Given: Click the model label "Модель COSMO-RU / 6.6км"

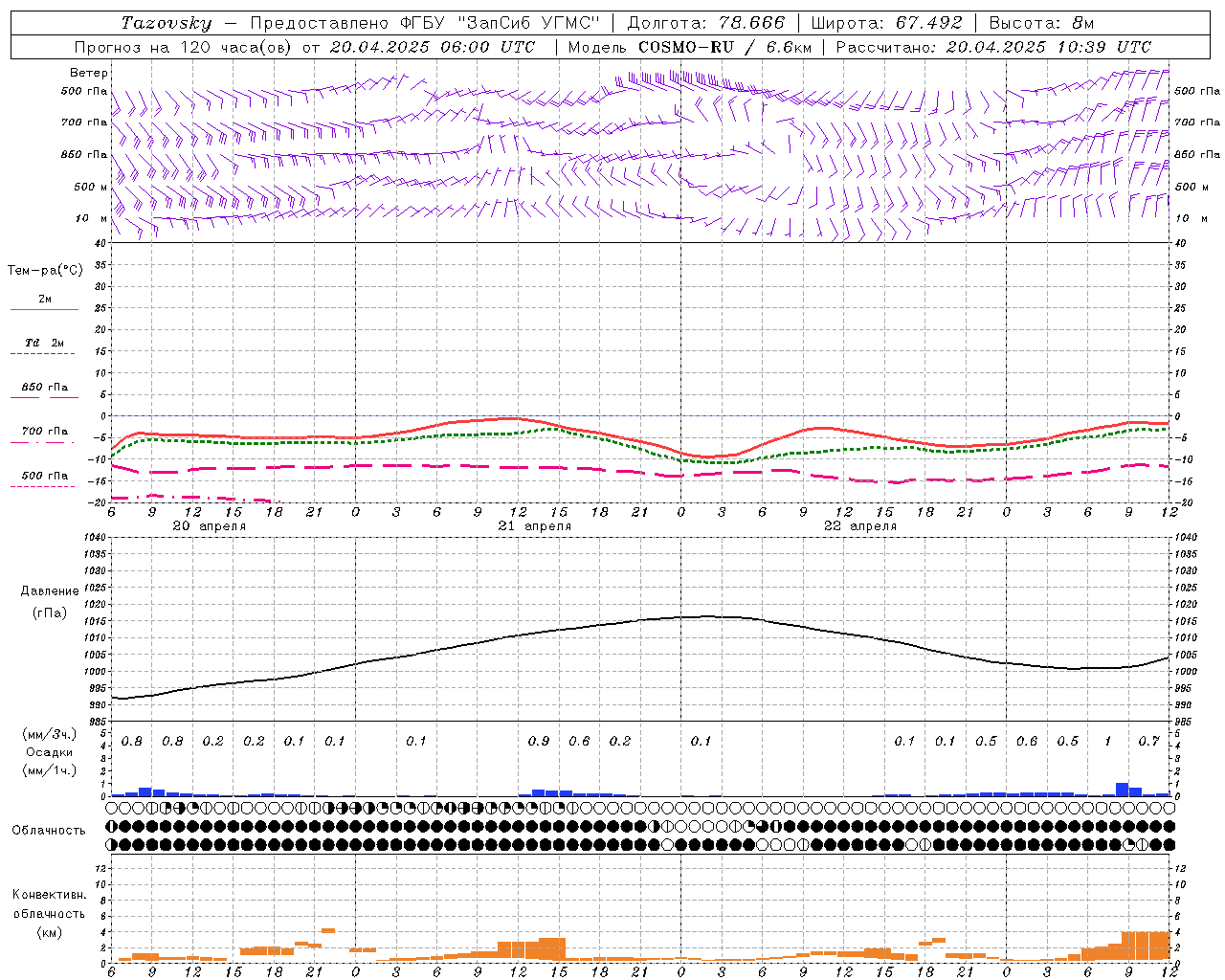Looking at the screenshot, I should 690,47.
